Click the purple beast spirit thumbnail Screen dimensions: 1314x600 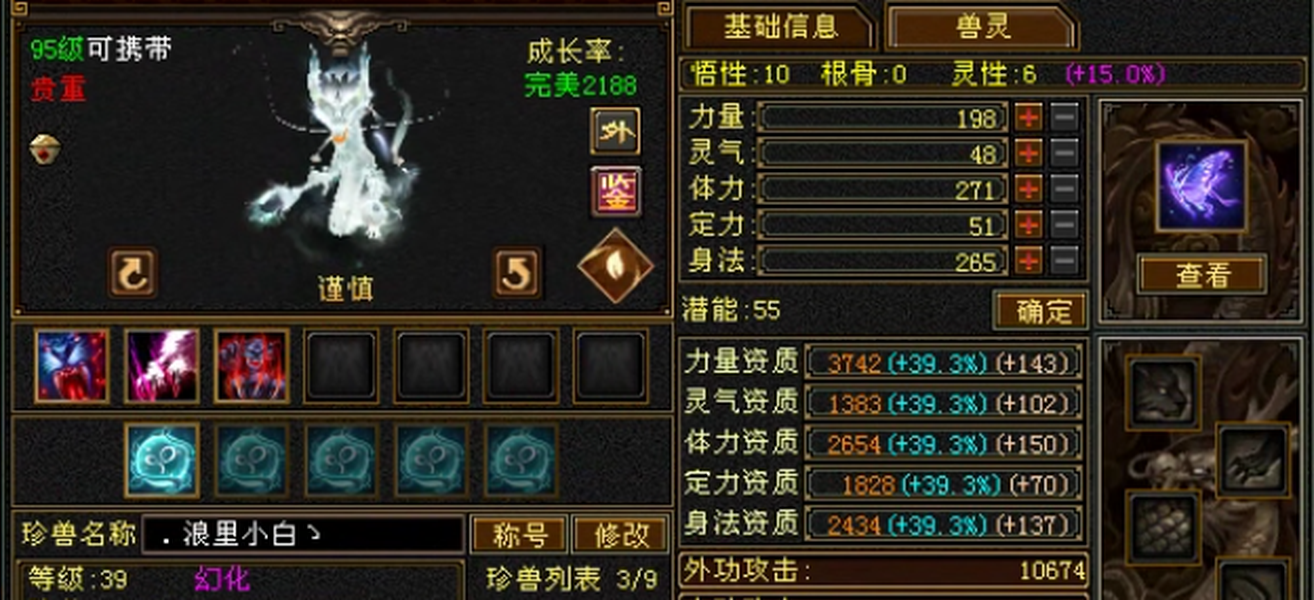click(1202, 187)
